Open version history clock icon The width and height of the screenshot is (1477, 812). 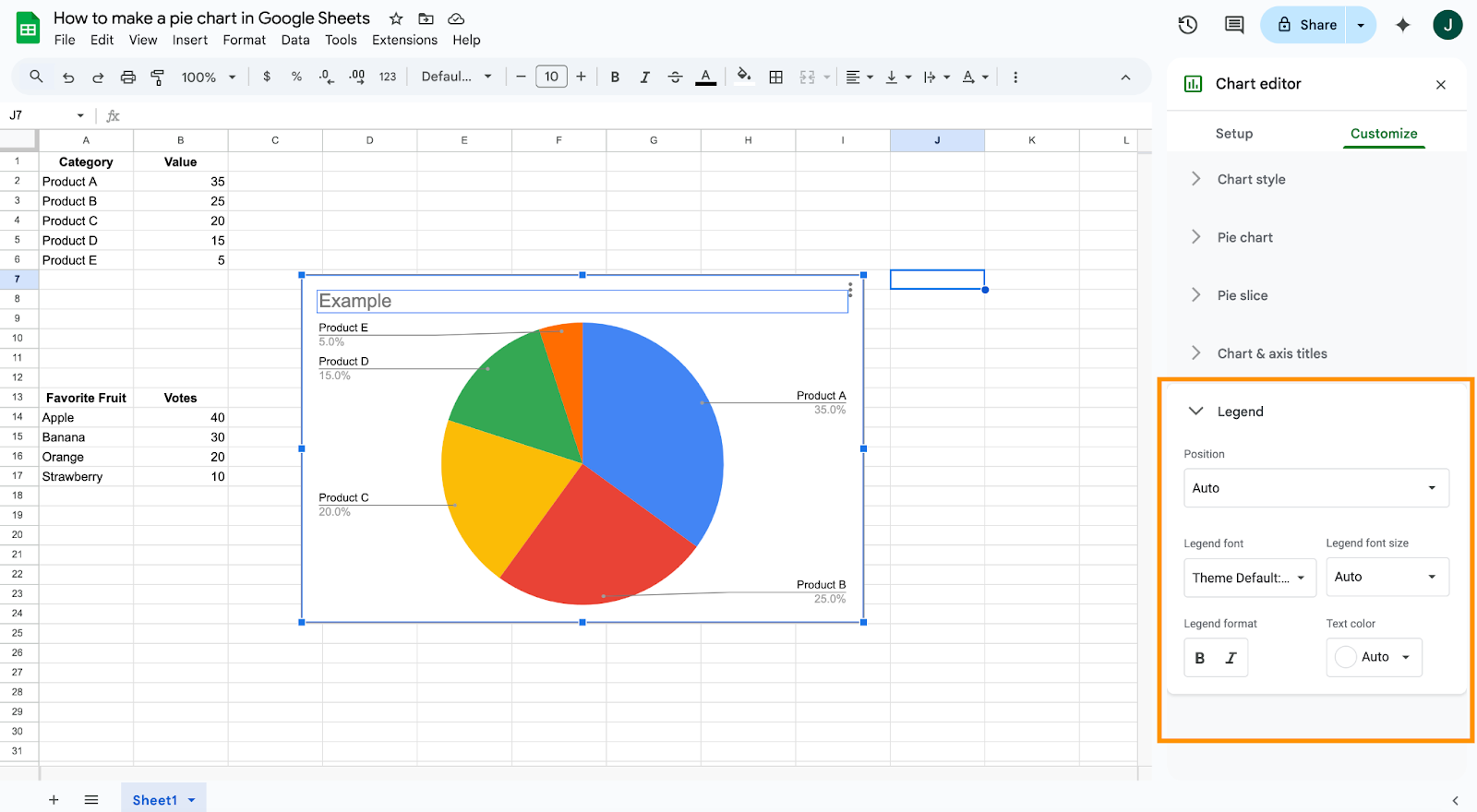click(x=1188, y=25)
